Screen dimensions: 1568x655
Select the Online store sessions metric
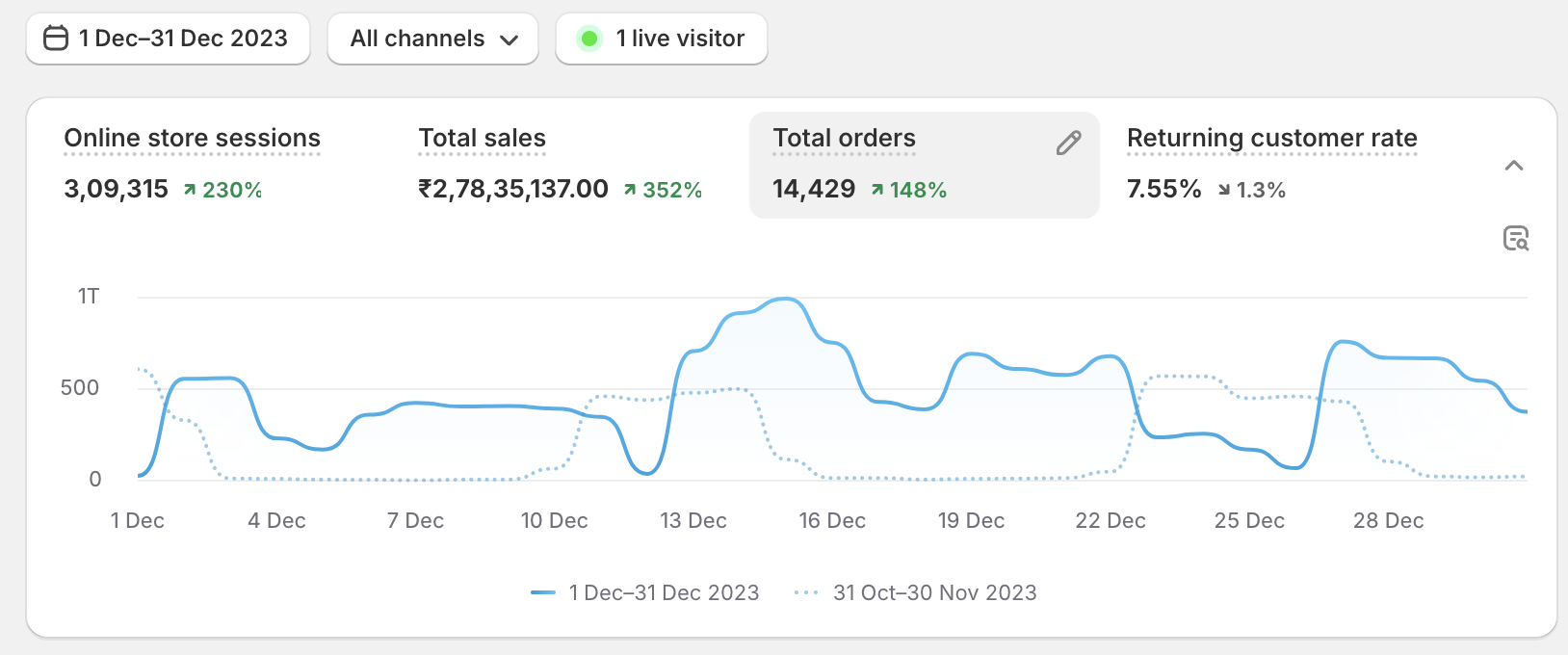tap(192, 139)
